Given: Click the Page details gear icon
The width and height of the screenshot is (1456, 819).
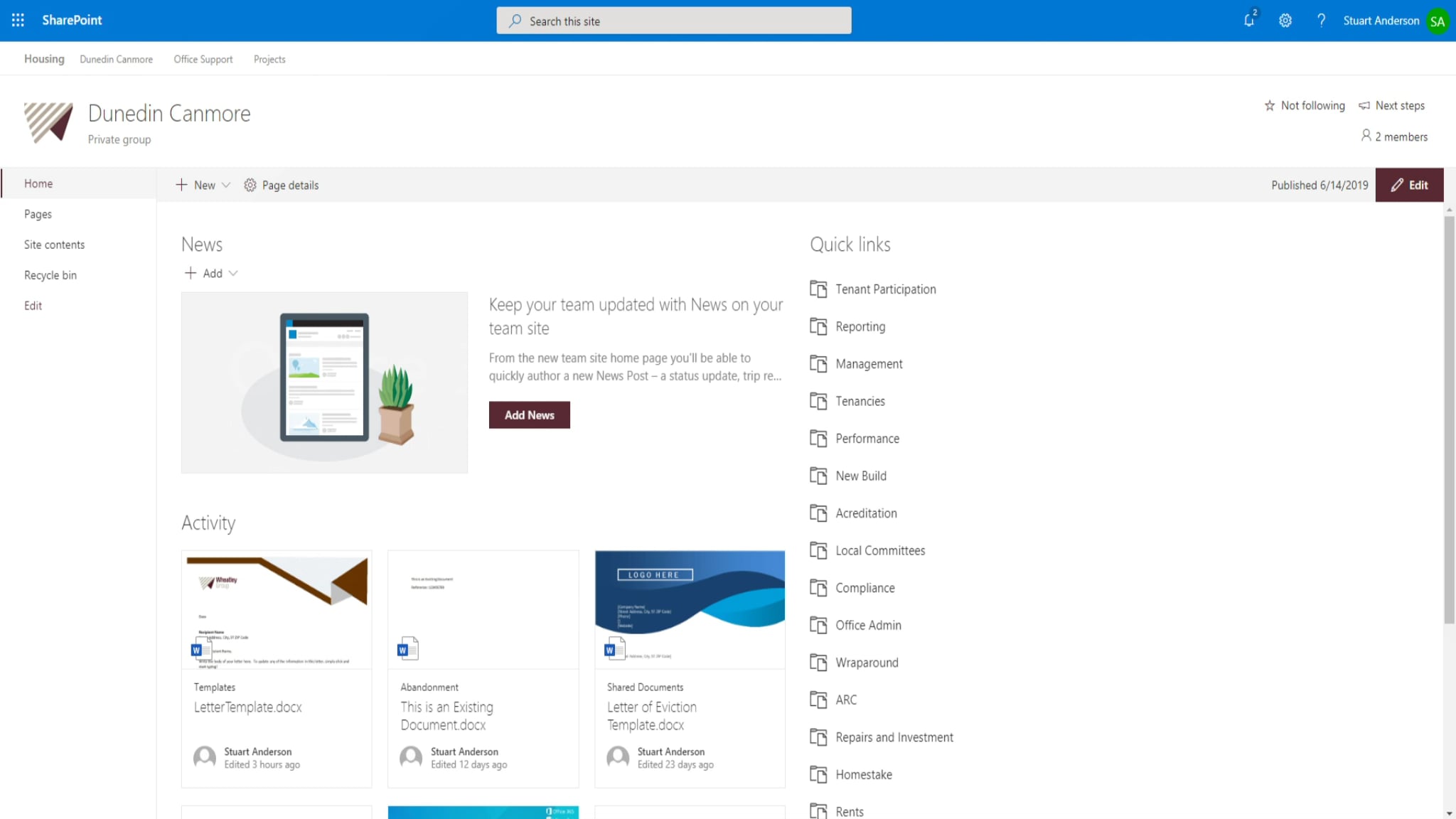Looking at the screenshot, I should click(x=250, y=185).
